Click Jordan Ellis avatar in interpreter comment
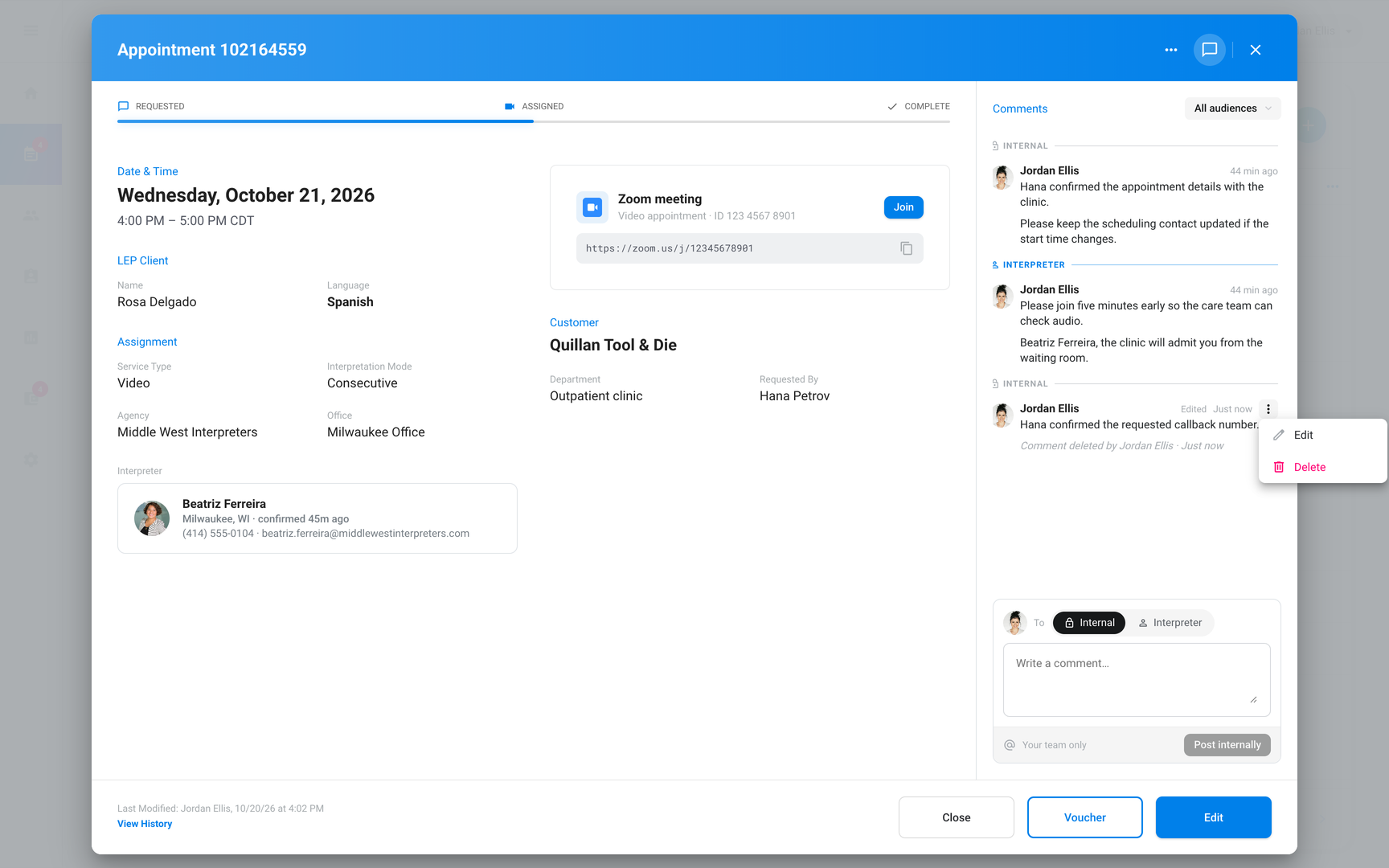Image resolution: width=1389 pixels, height=868 pixels. coord(1002,297)
